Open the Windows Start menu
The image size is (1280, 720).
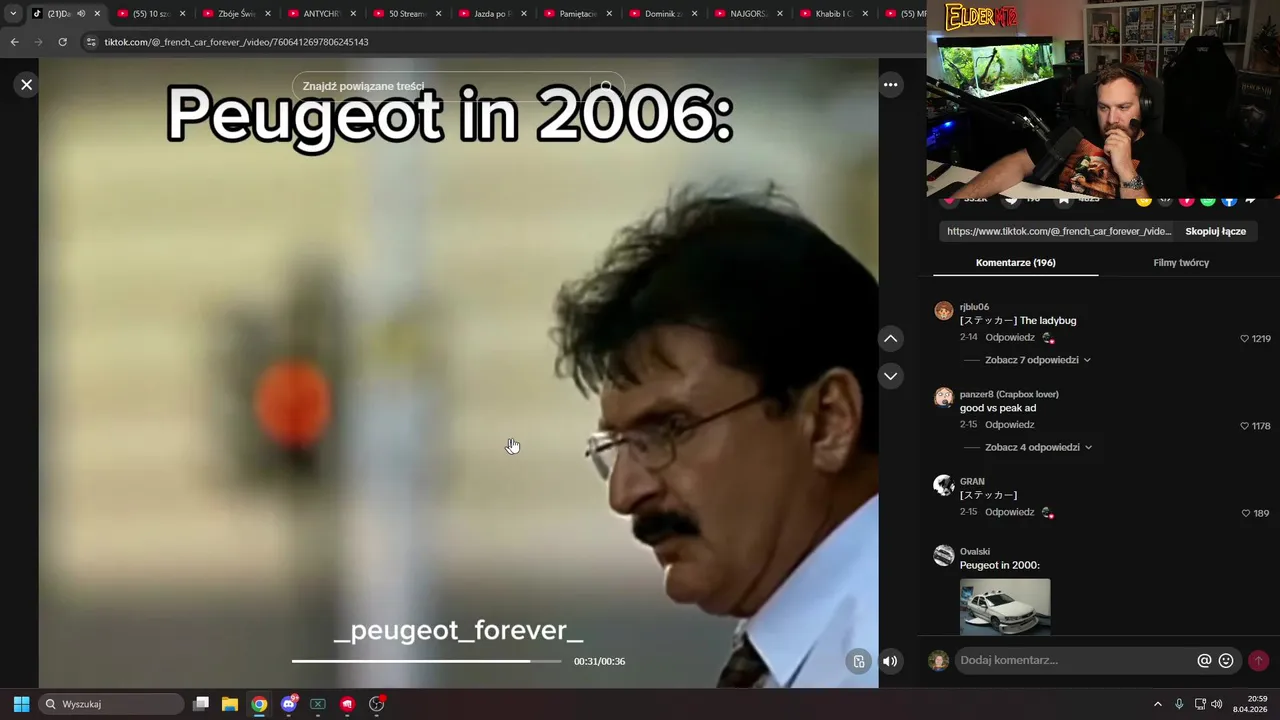(x=21, y=704)
